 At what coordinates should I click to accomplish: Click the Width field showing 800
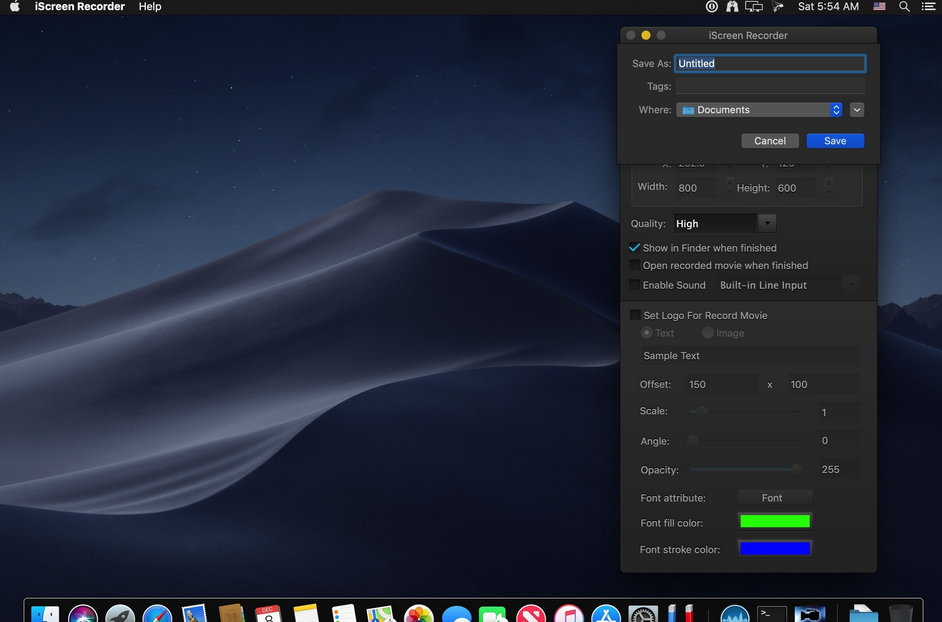click(x=697, y=188)
